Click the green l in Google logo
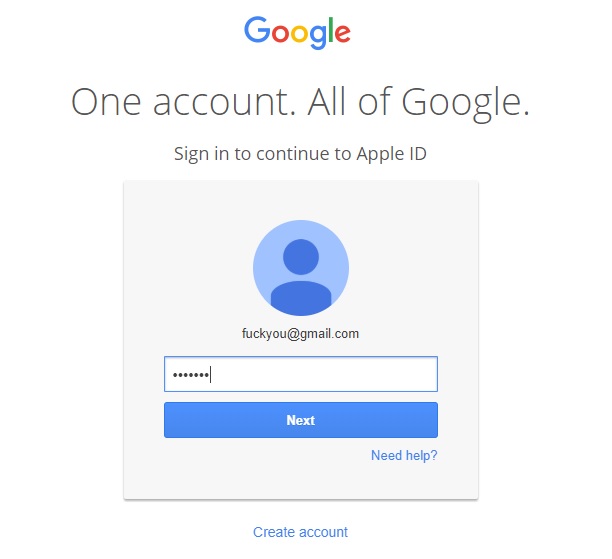The width and height of the screenshot is (612, 559). tap(331, 29)
